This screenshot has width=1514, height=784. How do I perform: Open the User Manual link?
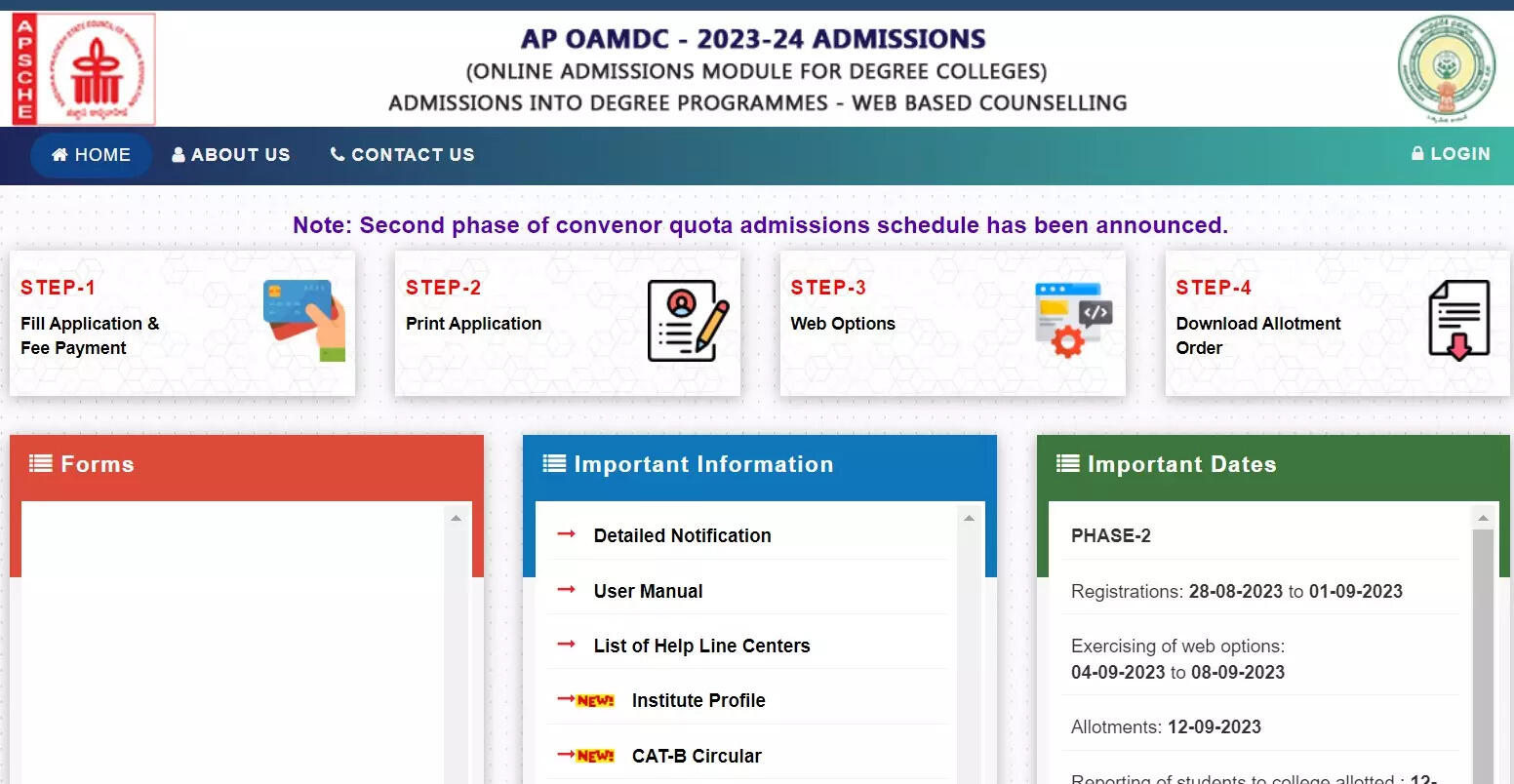click(648, 591)
